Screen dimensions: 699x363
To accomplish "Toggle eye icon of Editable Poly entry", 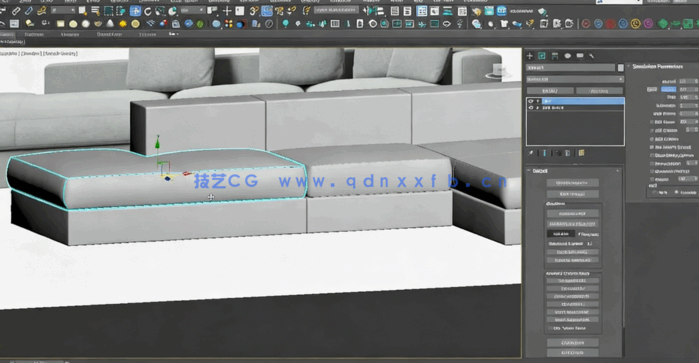I will (x=530, y=107).
